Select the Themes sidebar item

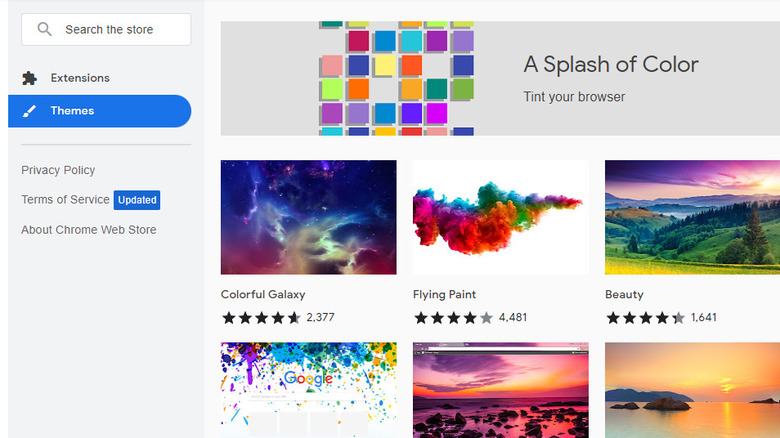[99, 111]
